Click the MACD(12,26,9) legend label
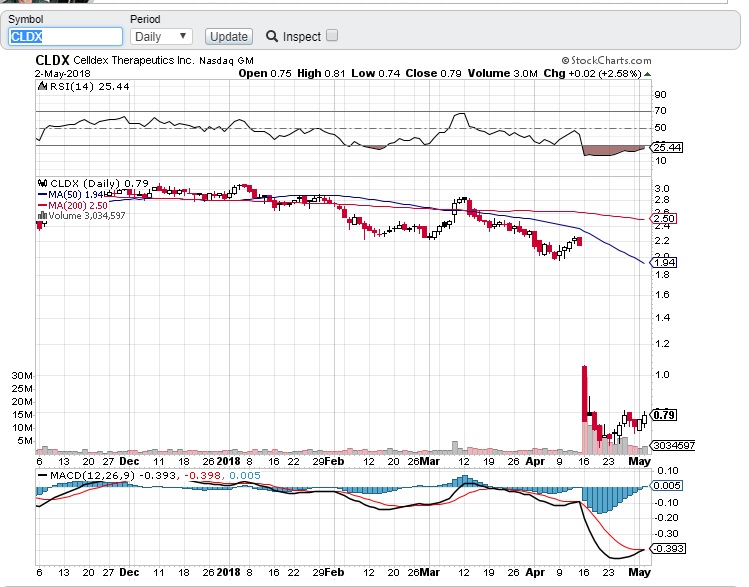The height and width of the screenshot is (587, 749). click(x=93, y=476)
